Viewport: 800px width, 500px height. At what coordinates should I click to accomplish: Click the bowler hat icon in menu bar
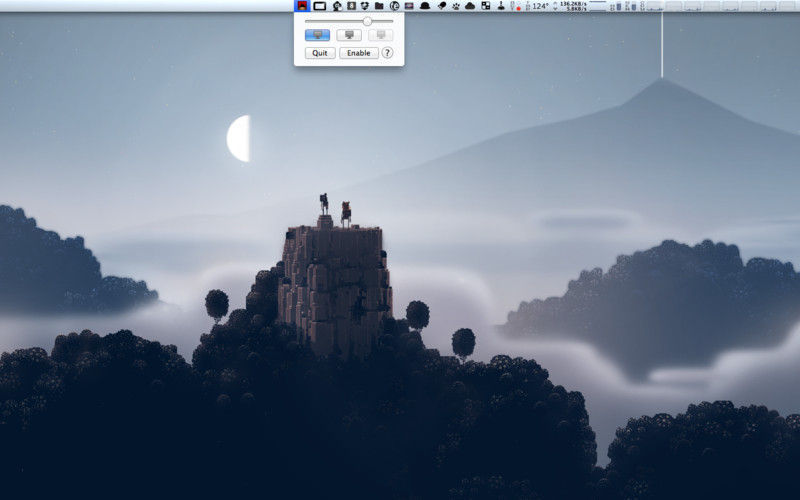tap(424, 6)
